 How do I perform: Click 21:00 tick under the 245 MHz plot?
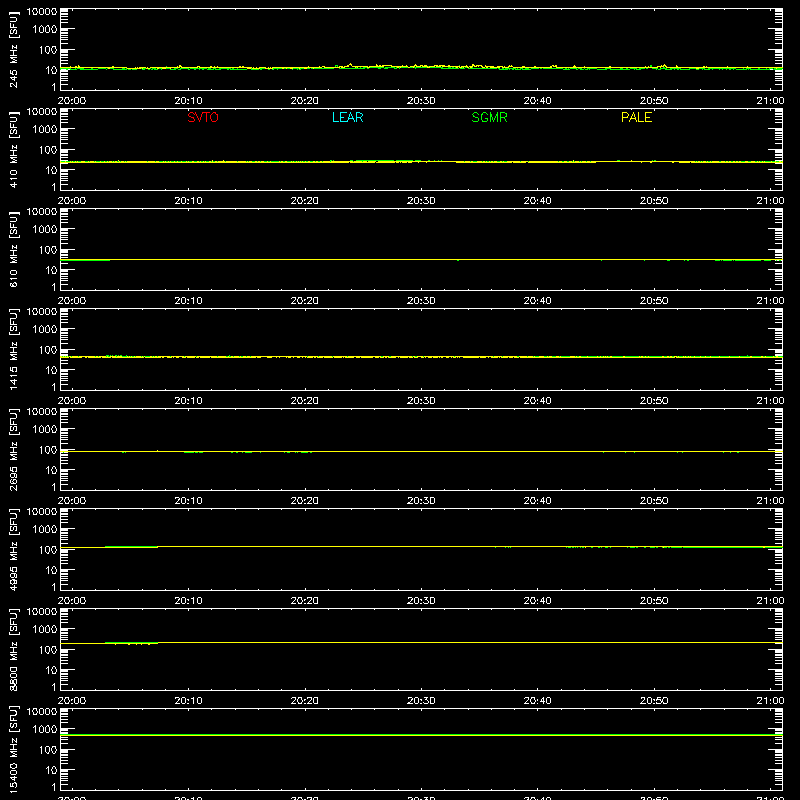tap(770, 101)
